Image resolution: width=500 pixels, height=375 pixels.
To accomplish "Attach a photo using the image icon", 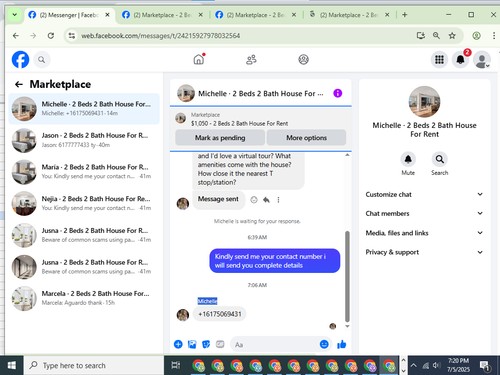I will pos(192,344).
